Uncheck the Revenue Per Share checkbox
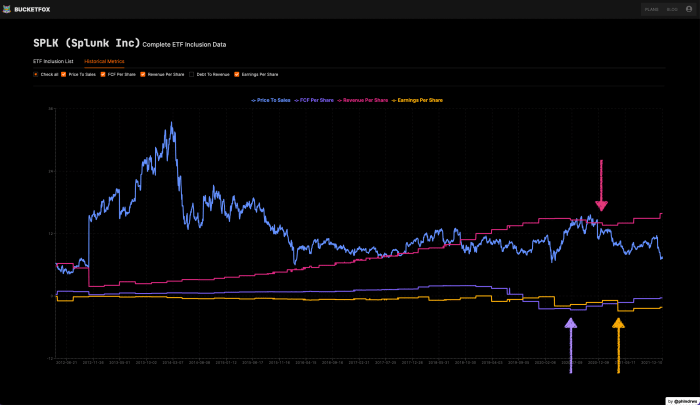The width and height of the screenshot is (700, 405). coord(143,75)
